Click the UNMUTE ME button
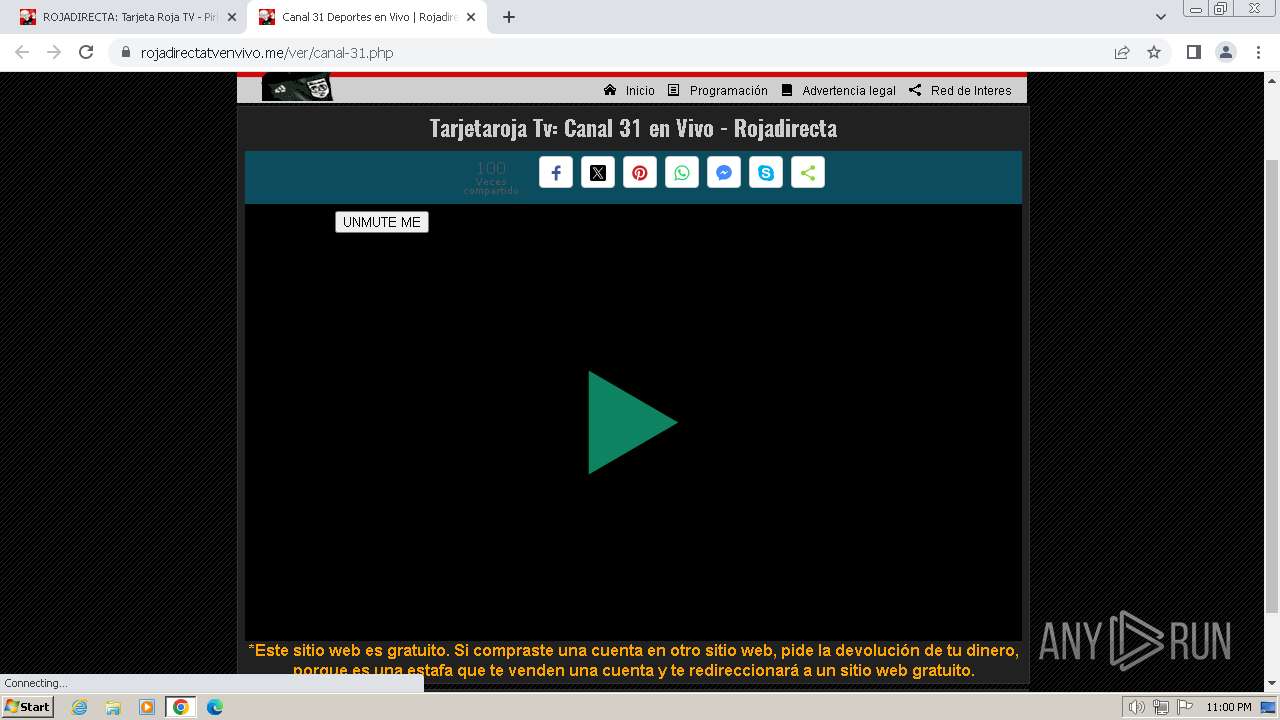1280x720 pixels. pyautogui.click(x=382, y=222)
